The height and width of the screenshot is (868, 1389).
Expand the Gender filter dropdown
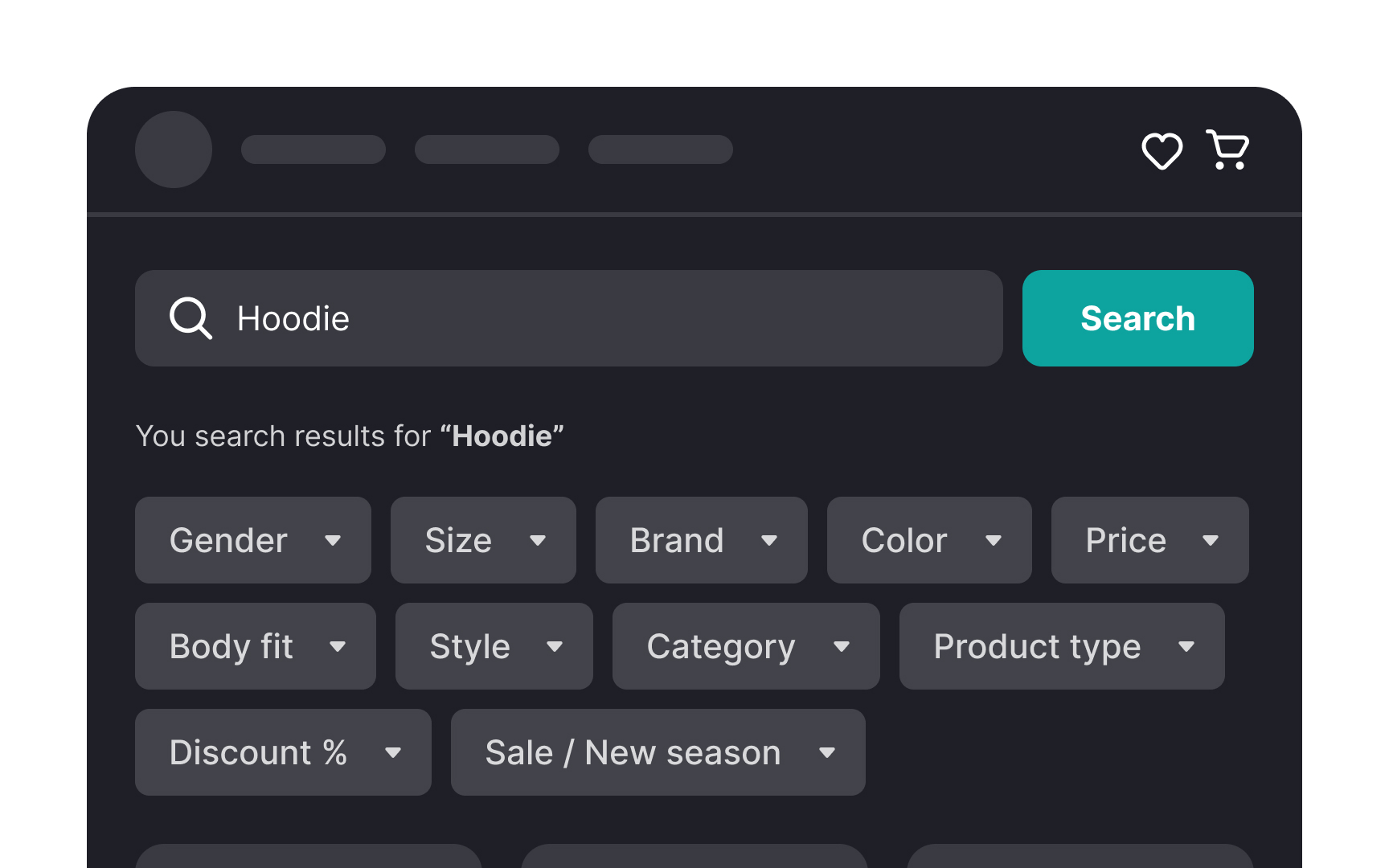(252, 540)
